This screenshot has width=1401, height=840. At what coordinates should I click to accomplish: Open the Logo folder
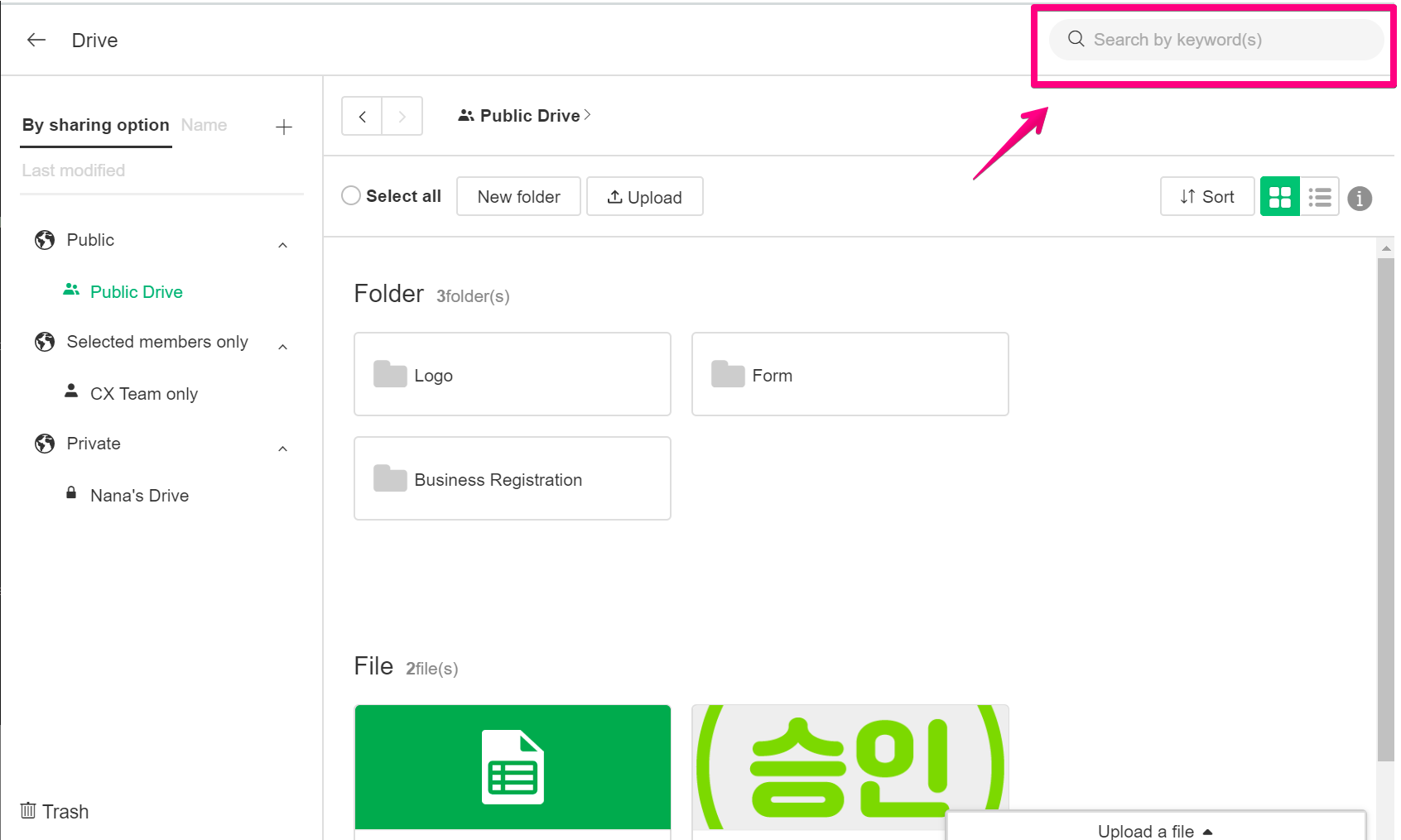point(512,374)
